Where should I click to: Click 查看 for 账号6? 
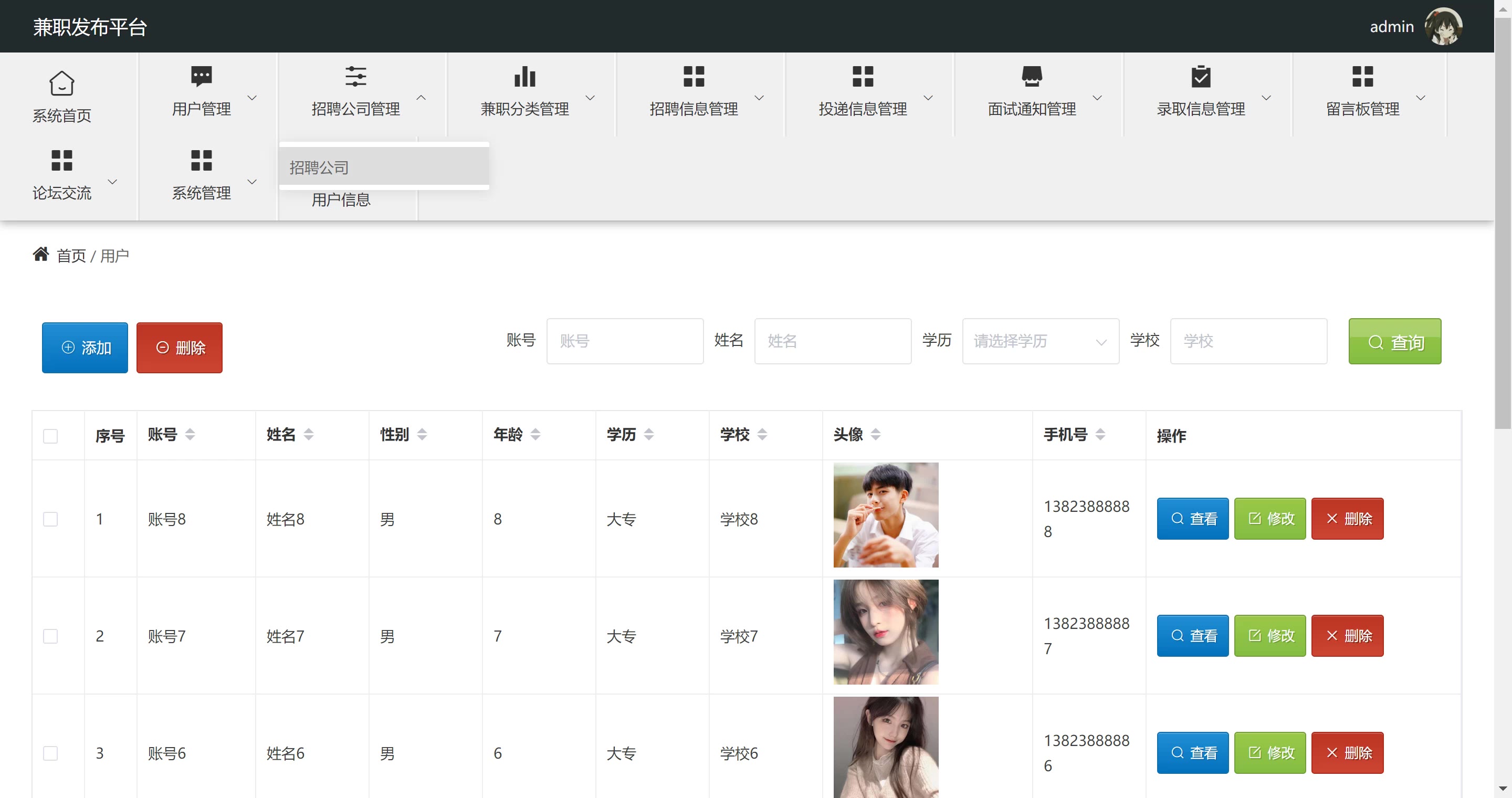(1192, 752)
